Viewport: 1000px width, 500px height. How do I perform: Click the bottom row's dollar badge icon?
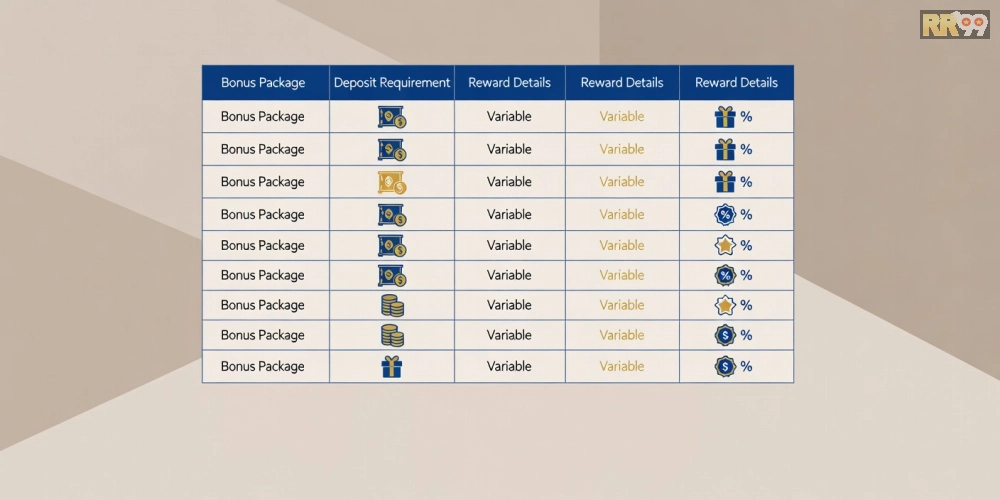pos(725,367)
